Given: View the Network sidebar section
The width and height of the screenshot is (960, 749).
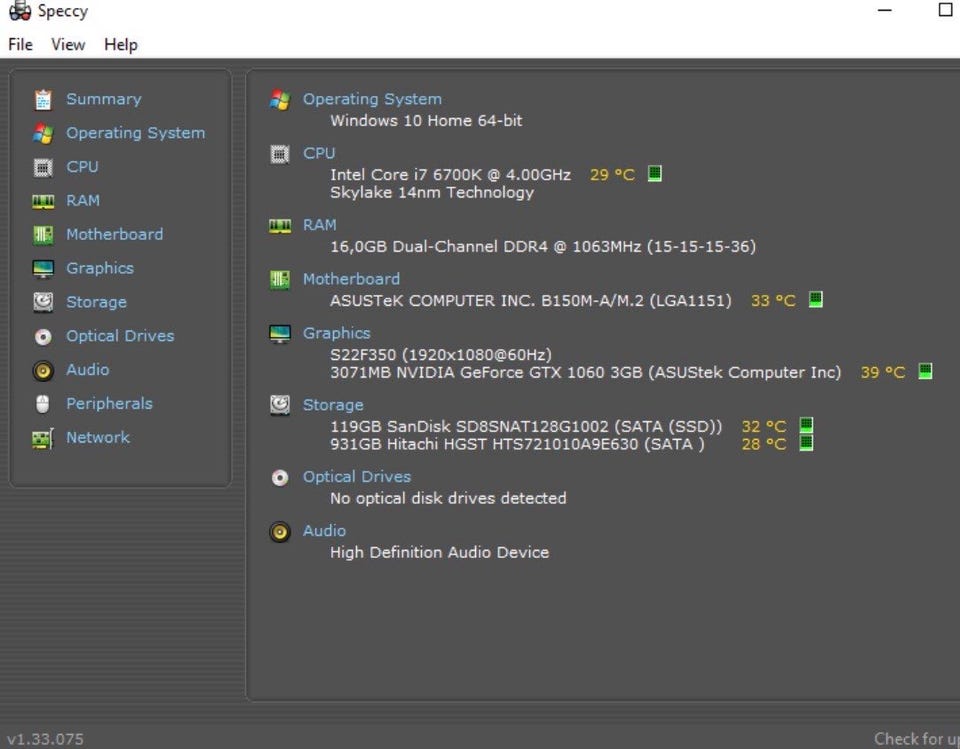Looking at the screenshot, I should click(x=97, y=437).
